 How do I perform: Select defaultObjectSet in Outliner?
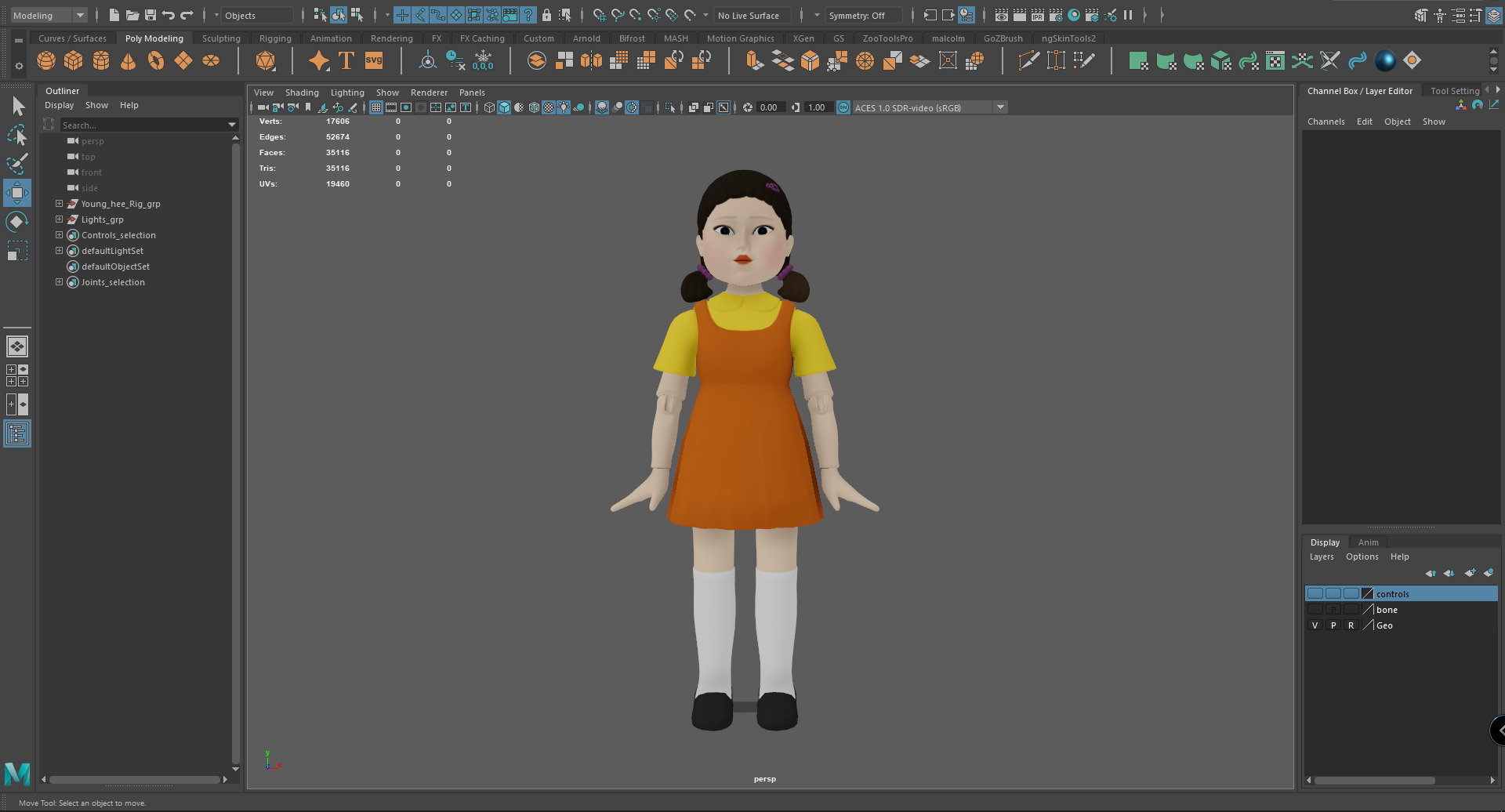pyautogui.click(x=115, y=266)
